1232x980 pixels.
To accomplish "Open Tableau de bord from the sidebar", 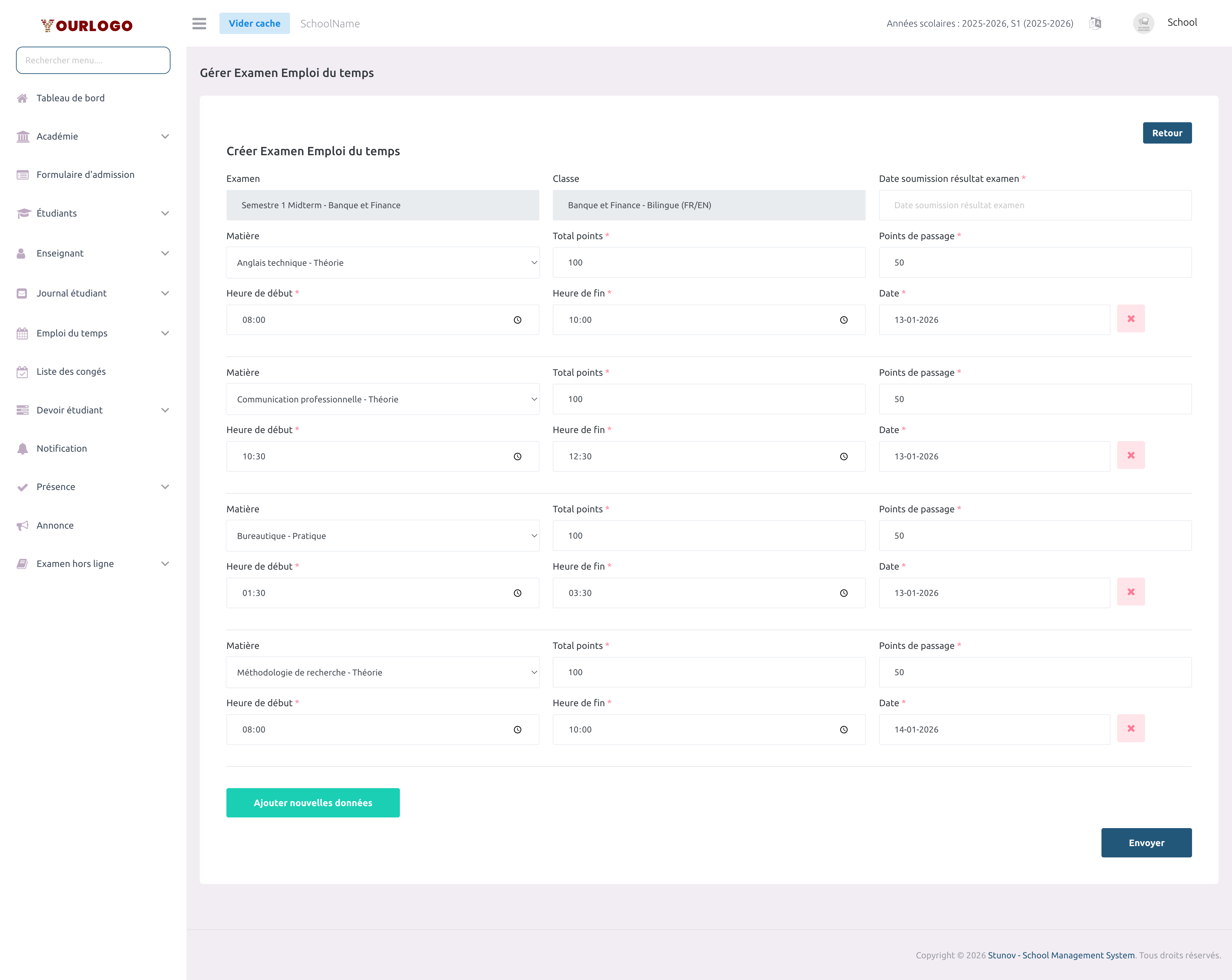I will (x=70, y=98).
